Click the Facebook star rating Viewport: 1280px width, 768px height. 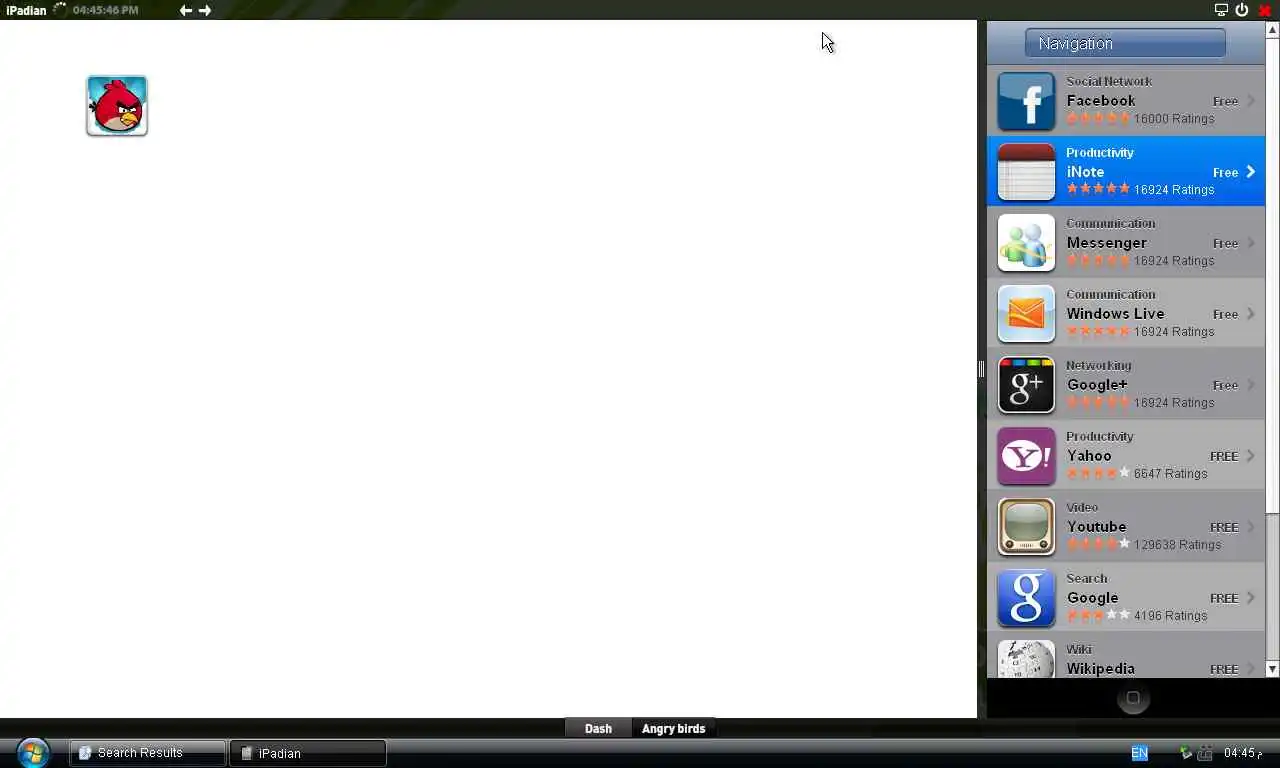click(1098, 118)
